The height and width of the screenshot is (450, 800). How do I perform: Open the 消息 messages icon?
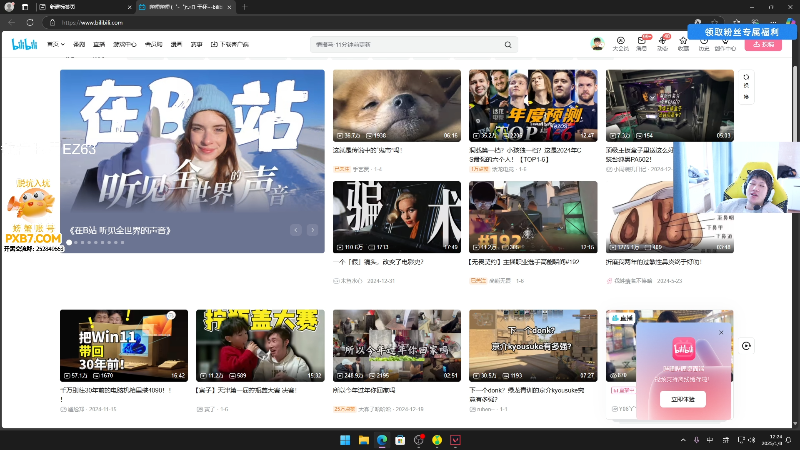click(x=642, y=44)
